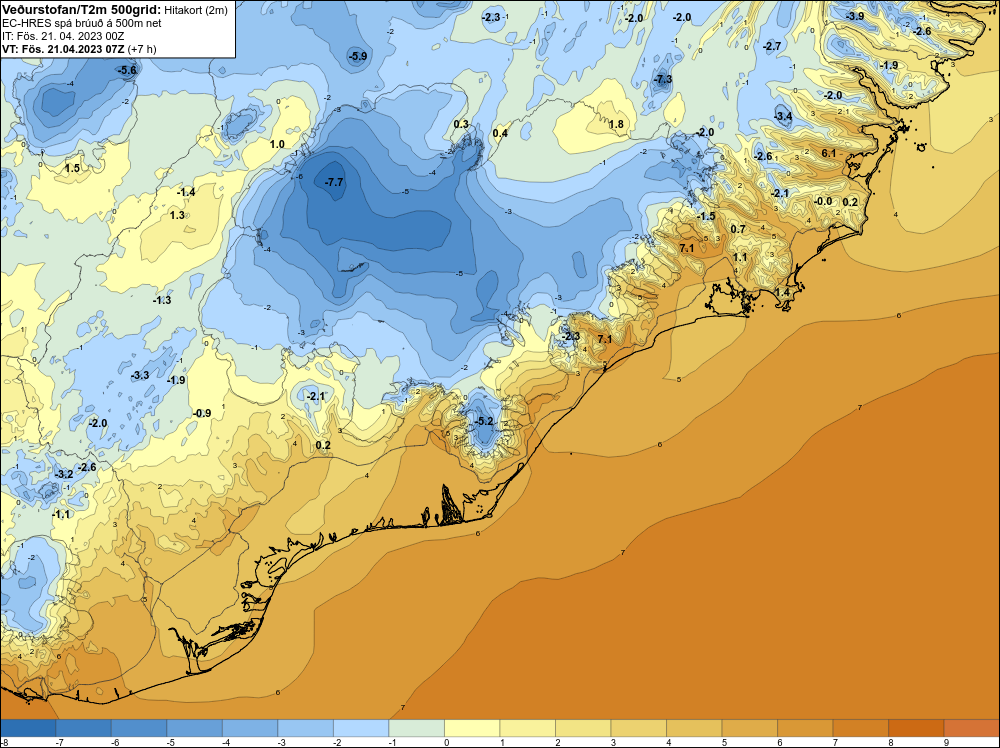Click the -5.6 temperature label
The height and width of the screenshot is (748, 1000).
(127, 70)
